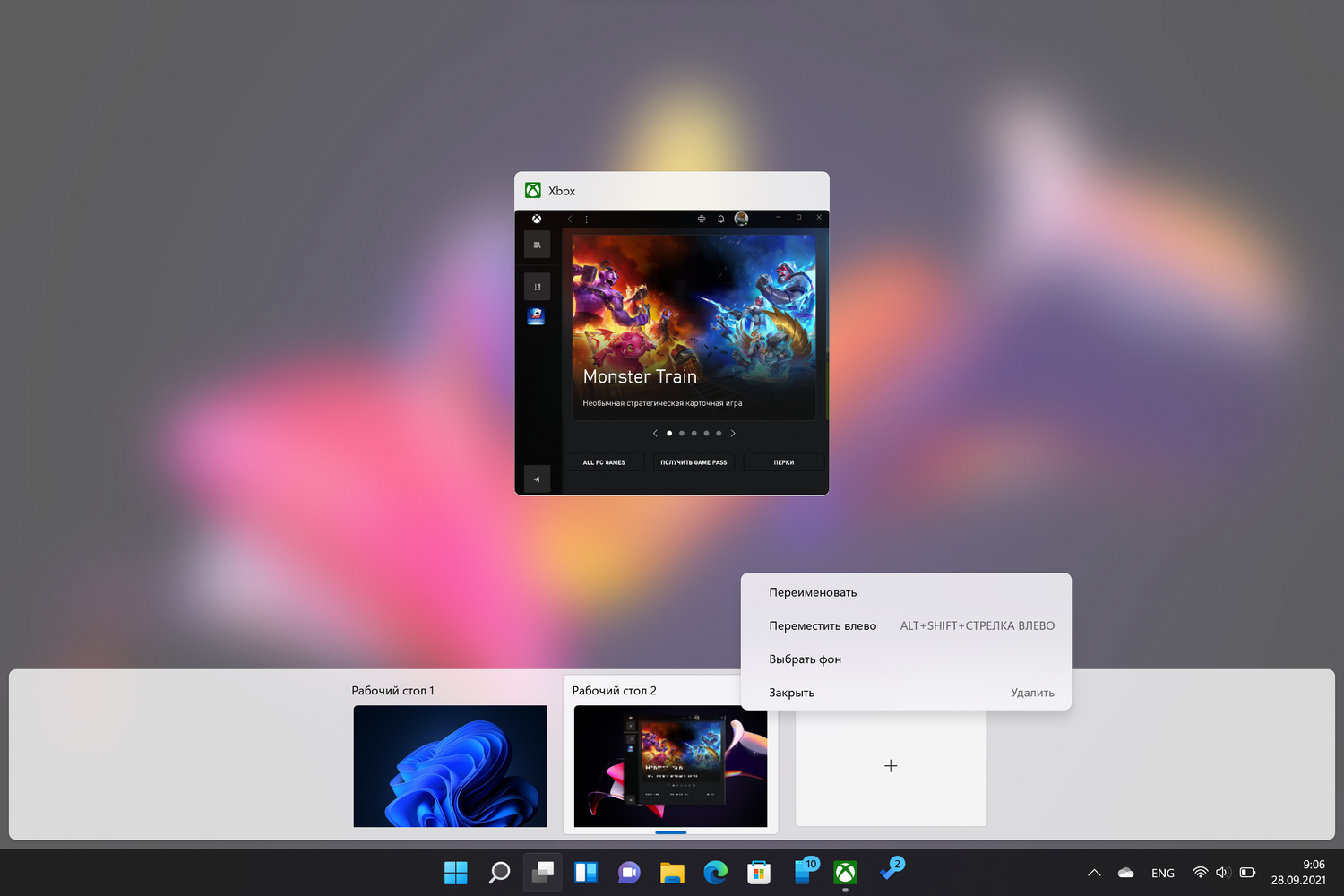This screenshot has height=896, width=1344.
Task: Open the profile avatar in the Xbox window
Action: click(x=741, y=219)
